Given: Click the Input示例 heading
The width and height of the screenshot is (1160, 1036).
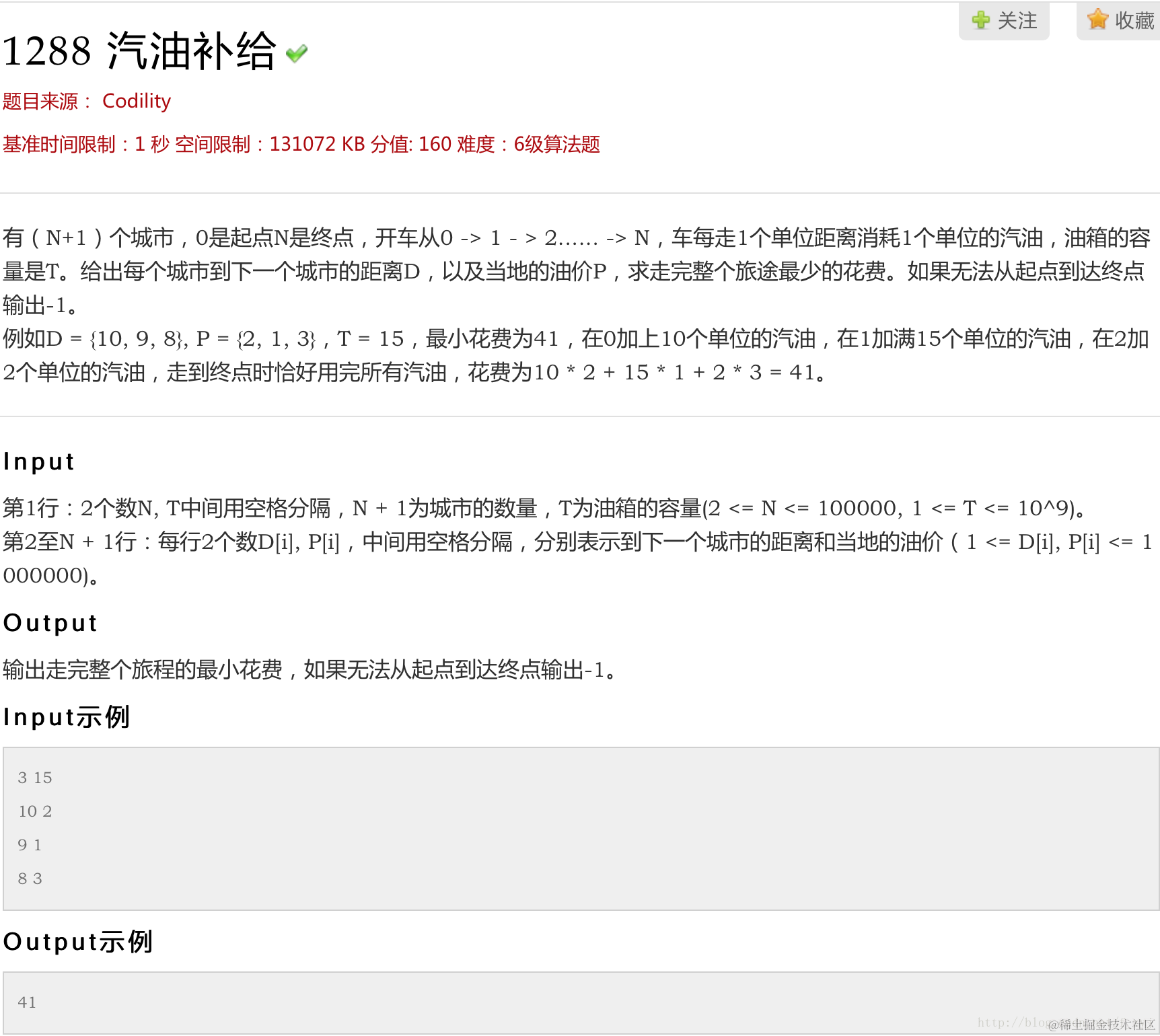Looking at the screenshot, I should [x=66, y=717].
